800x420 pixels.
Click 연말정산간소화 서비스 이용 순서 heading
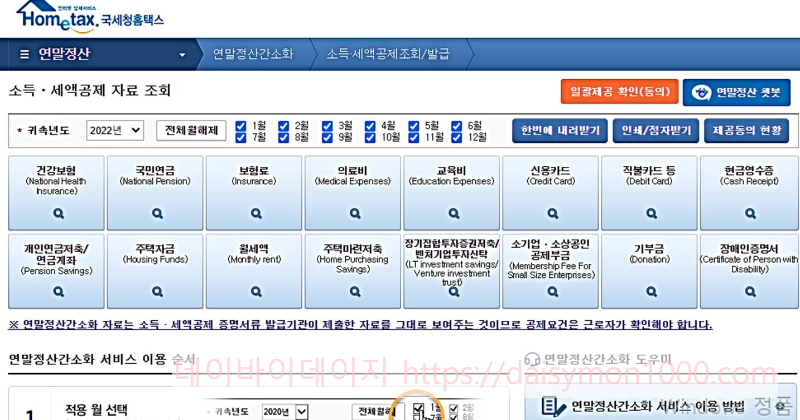(102, 359)
